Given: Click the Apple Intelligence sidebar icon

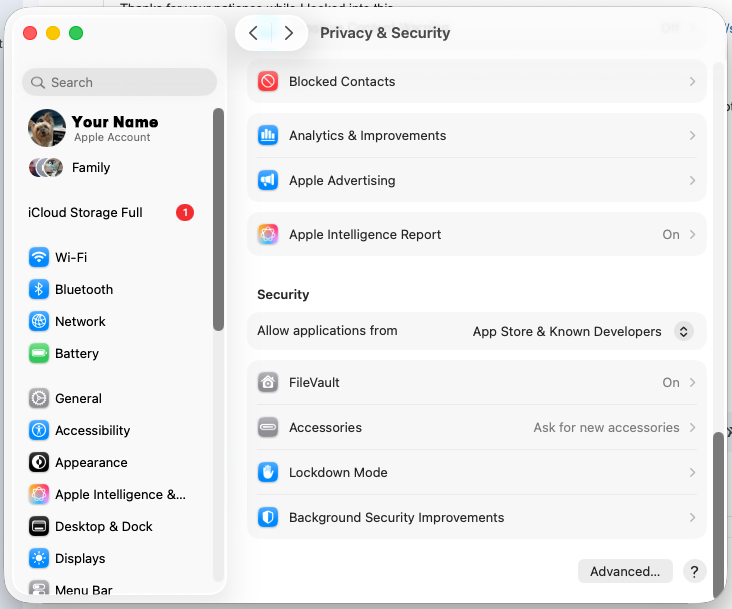Looking at the screenshot, I should pos(39,494).
